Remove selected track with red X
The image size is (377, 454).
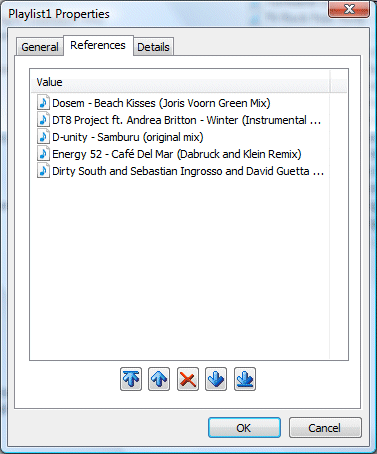[188, 379]
